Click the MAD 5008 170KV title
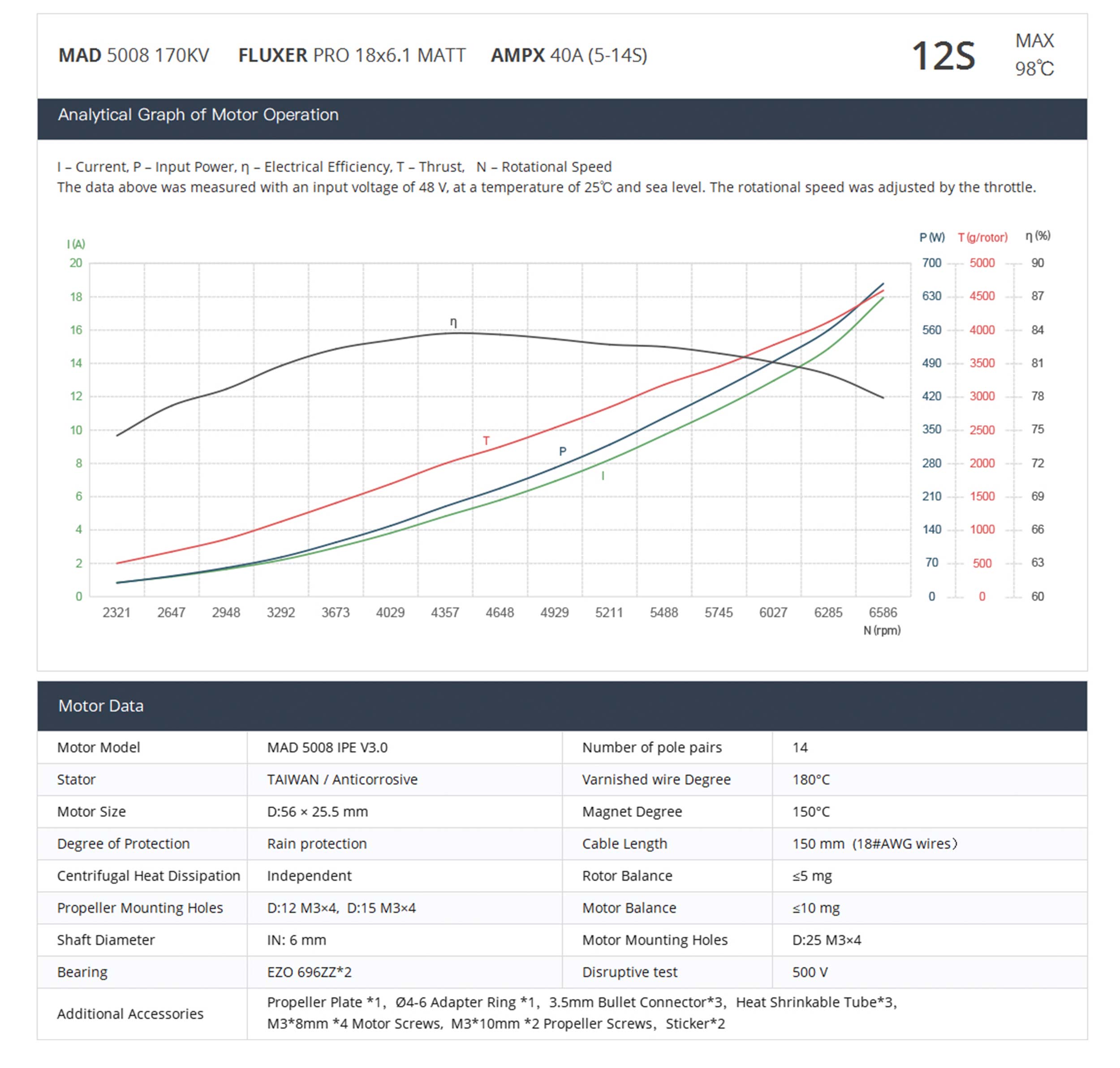This screenshot has width=1120, height=1068. (134, 55)
